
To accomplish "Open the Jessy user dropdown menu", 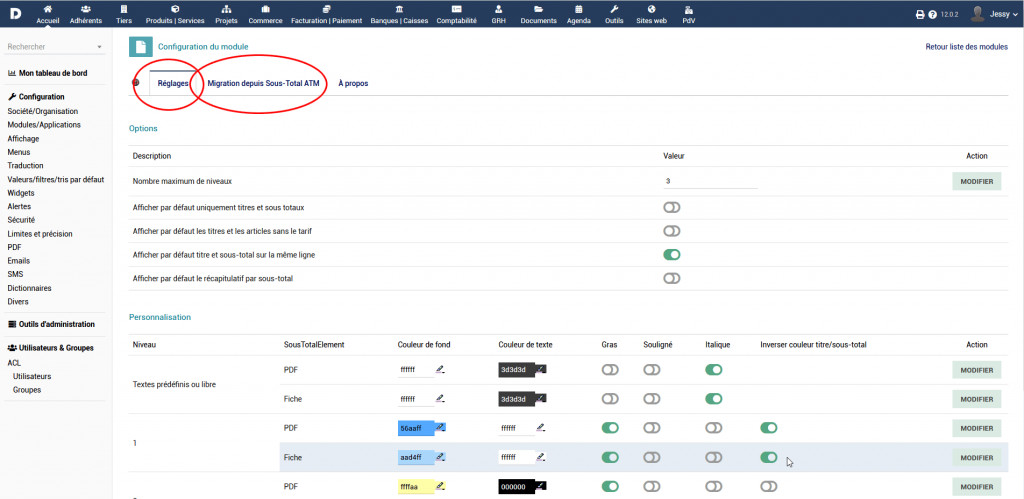I will coord(996,15).
